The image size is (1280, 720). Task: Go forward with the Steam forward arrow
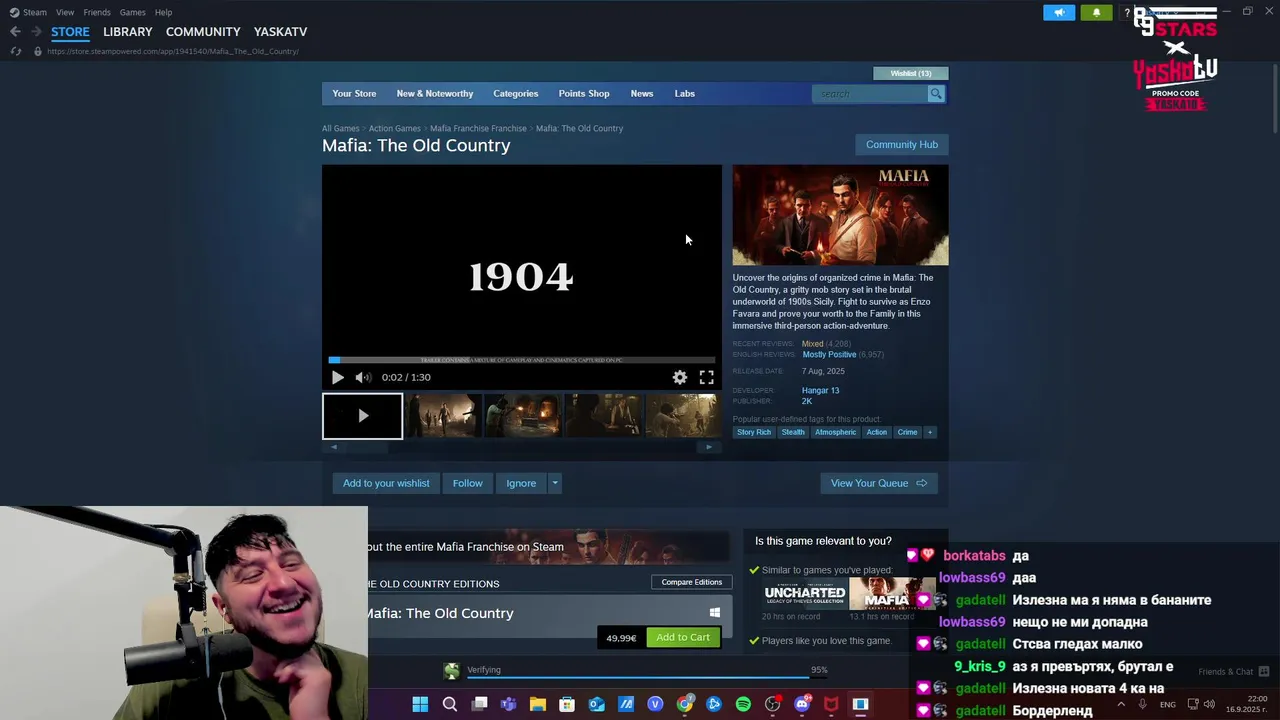point(36,32)
